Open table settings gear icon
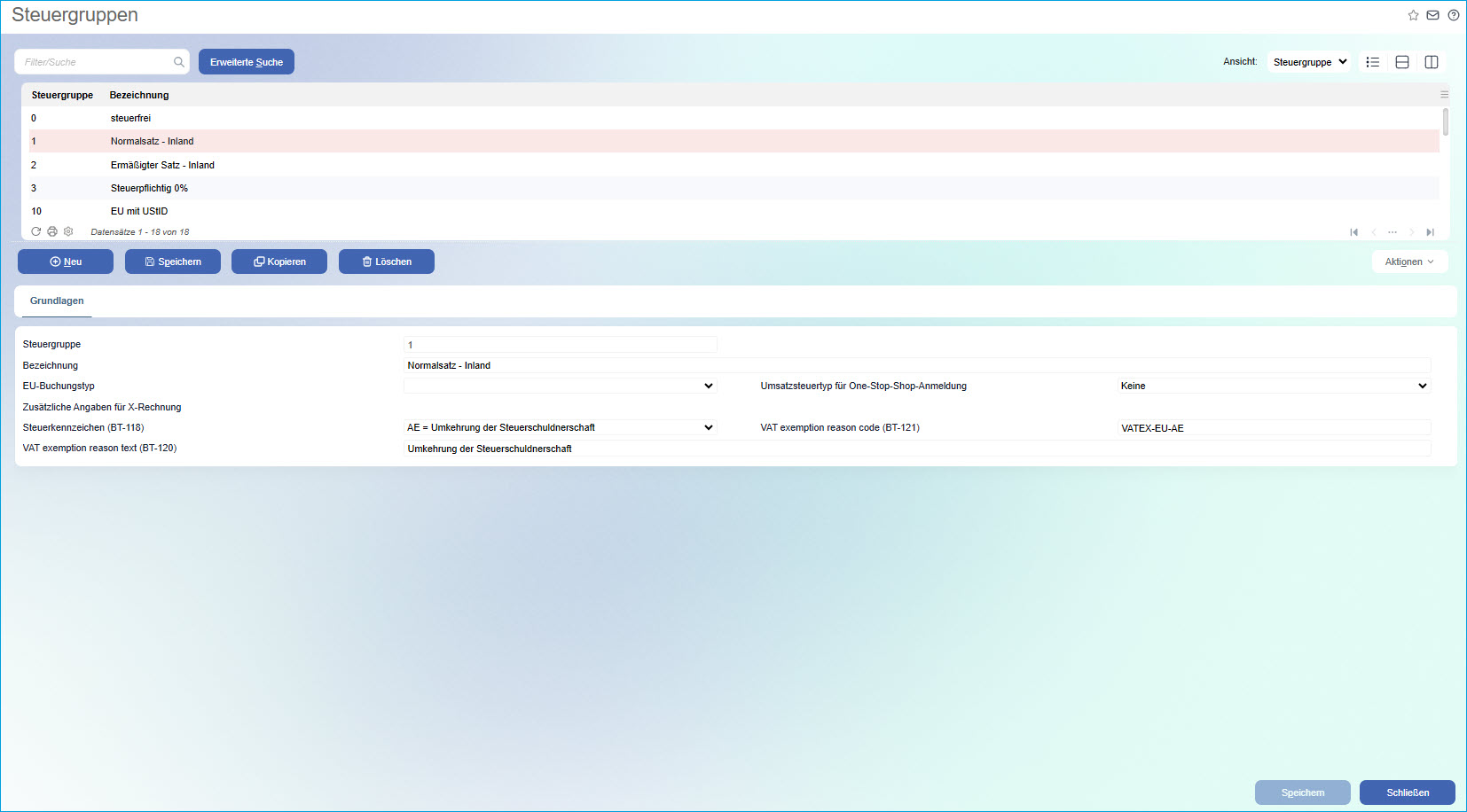Screen dimensions: 1467x812 pos(68,231)
